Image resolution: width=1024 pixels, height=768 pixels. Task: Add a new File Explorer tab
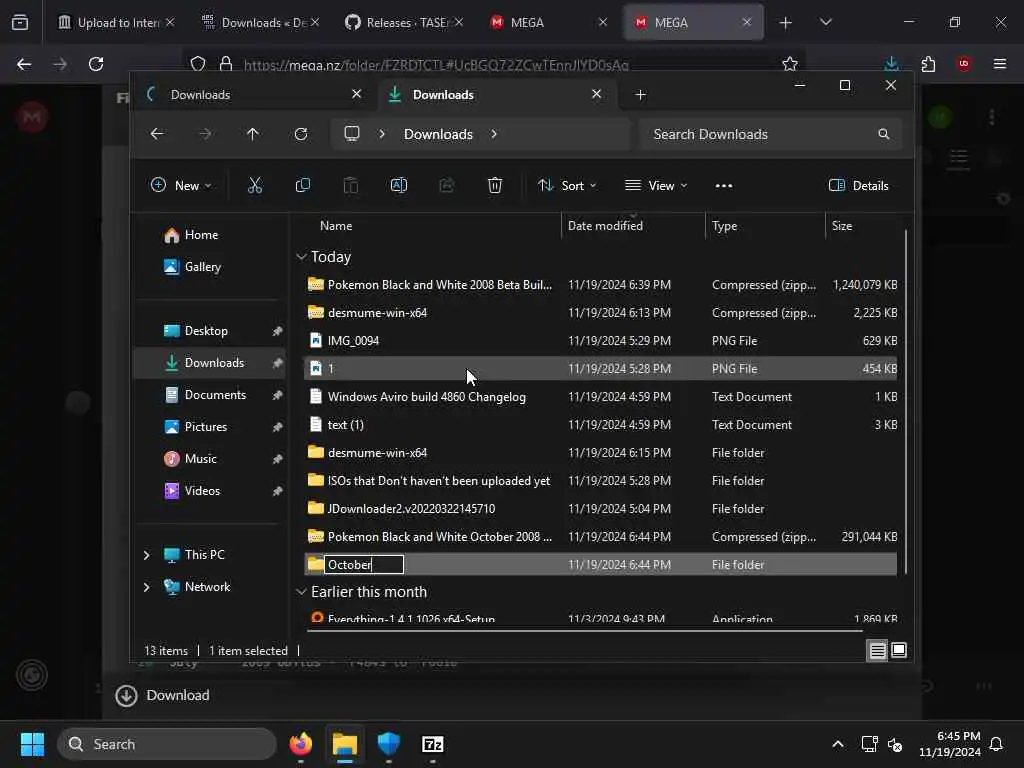click(x=640, y=95)
